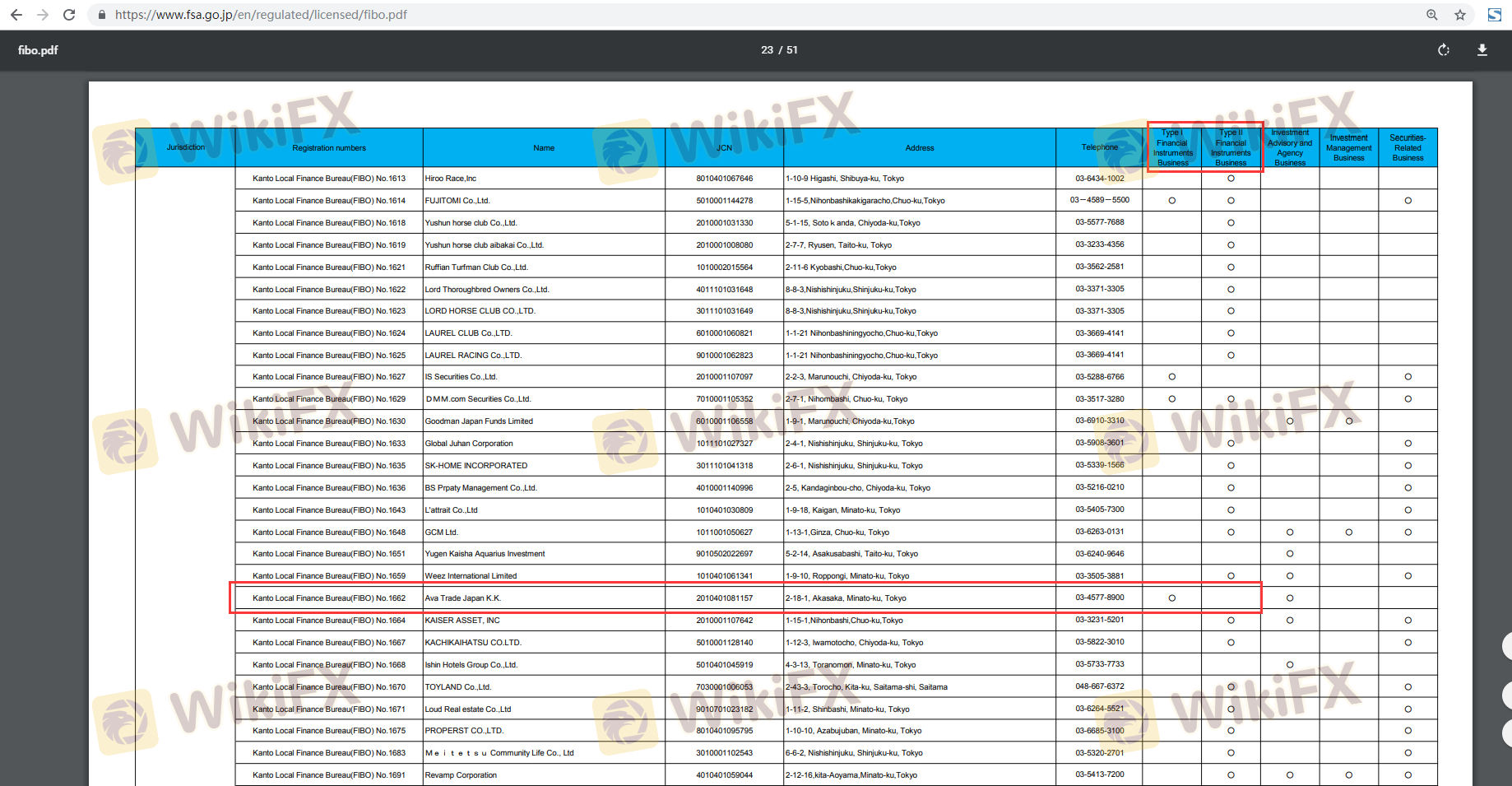Click the fibo.pdf document title
Viewport: 1512px width, 786px height.
pyautogui.click(x=38, y=50)
